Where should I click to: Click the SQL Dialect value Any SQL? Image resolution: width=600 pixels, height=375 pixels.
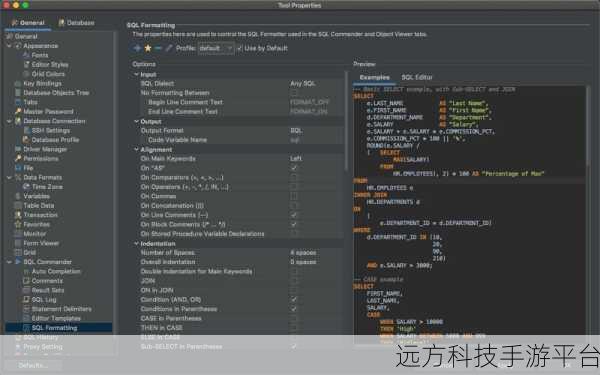pos(302,83)
